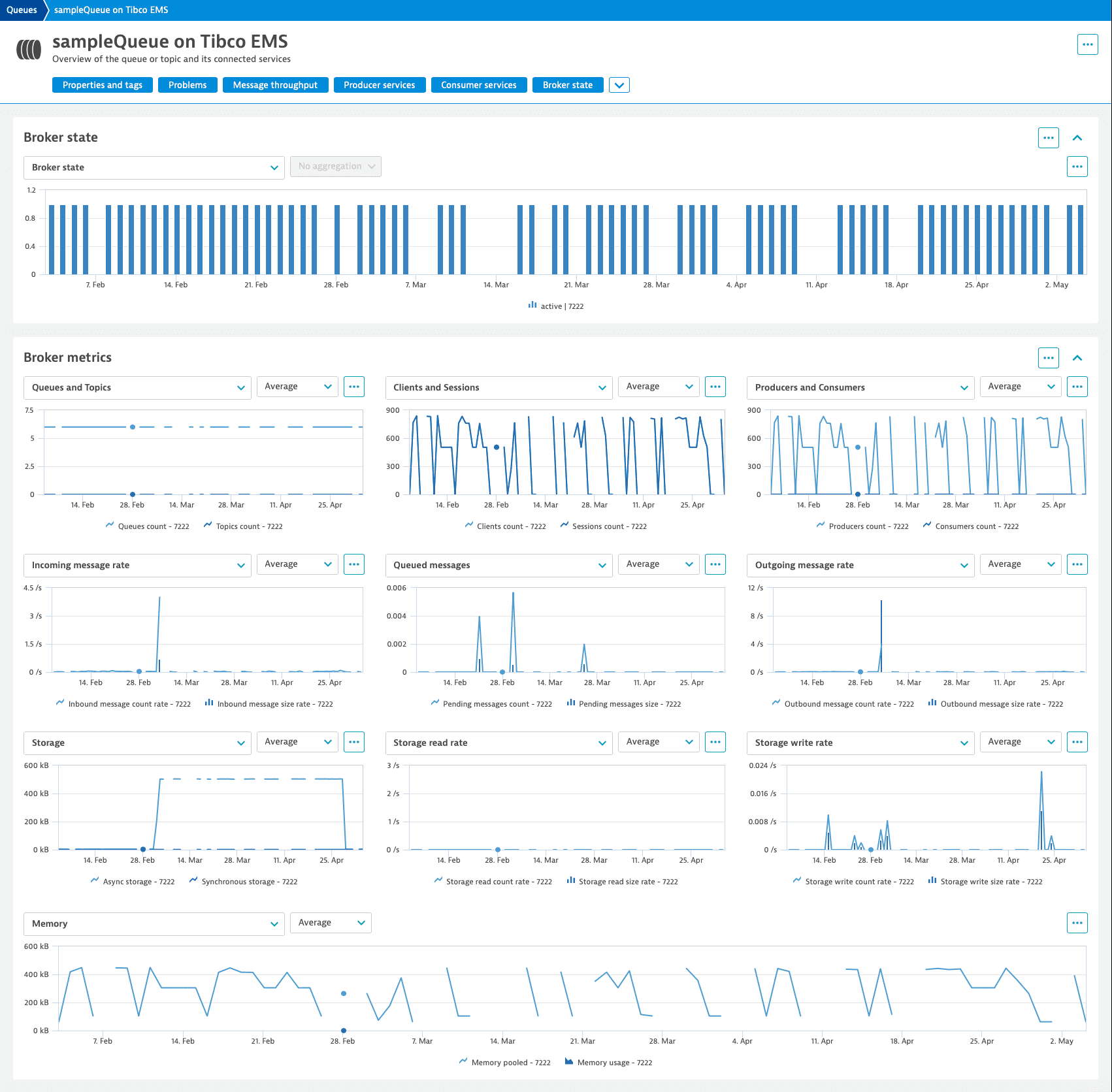Toggle Consumers count - 7222 legend series

tap(971, 526)
